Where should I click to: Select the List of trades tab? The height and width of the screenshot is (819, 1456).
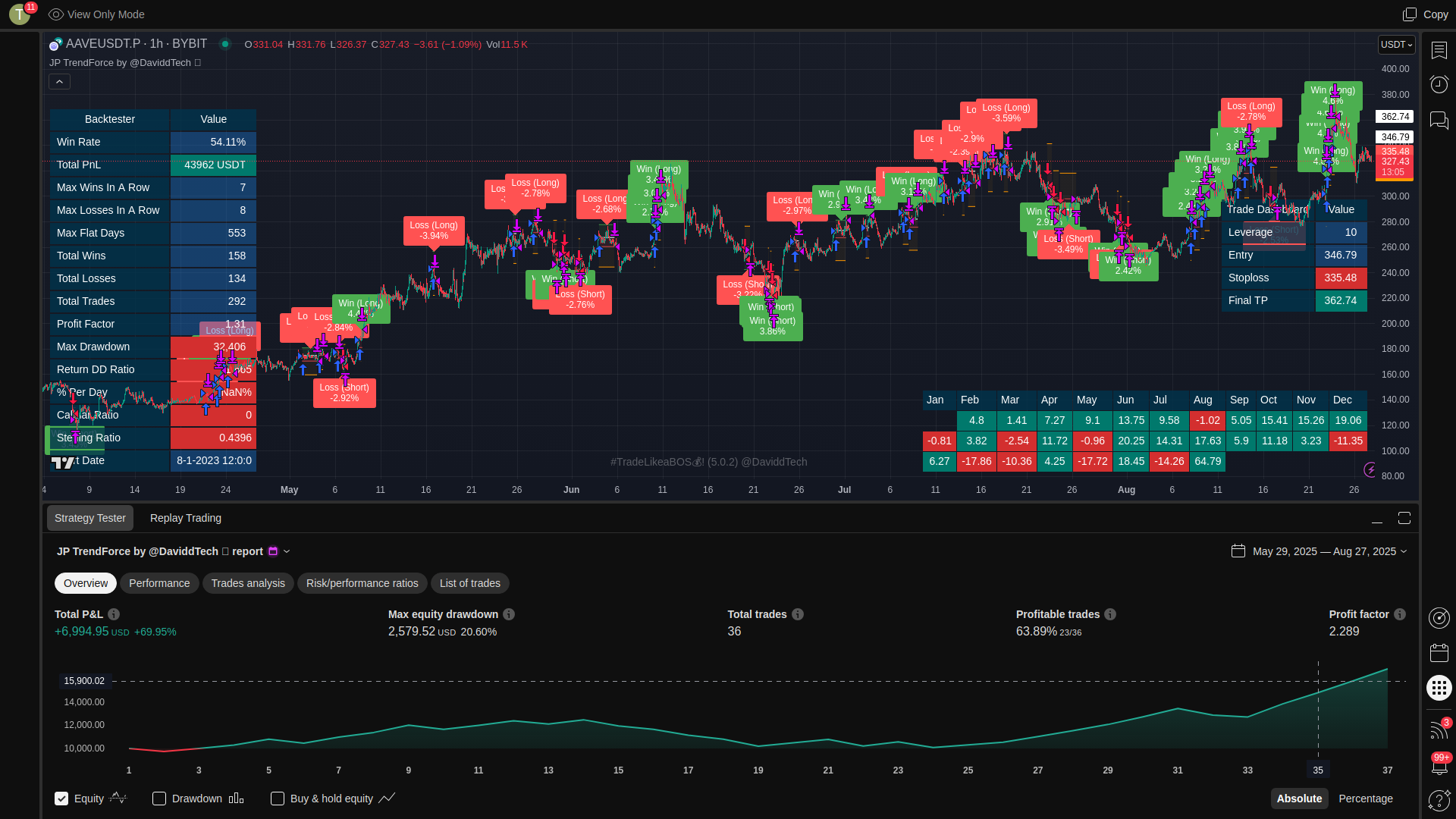tap(470, 583)
